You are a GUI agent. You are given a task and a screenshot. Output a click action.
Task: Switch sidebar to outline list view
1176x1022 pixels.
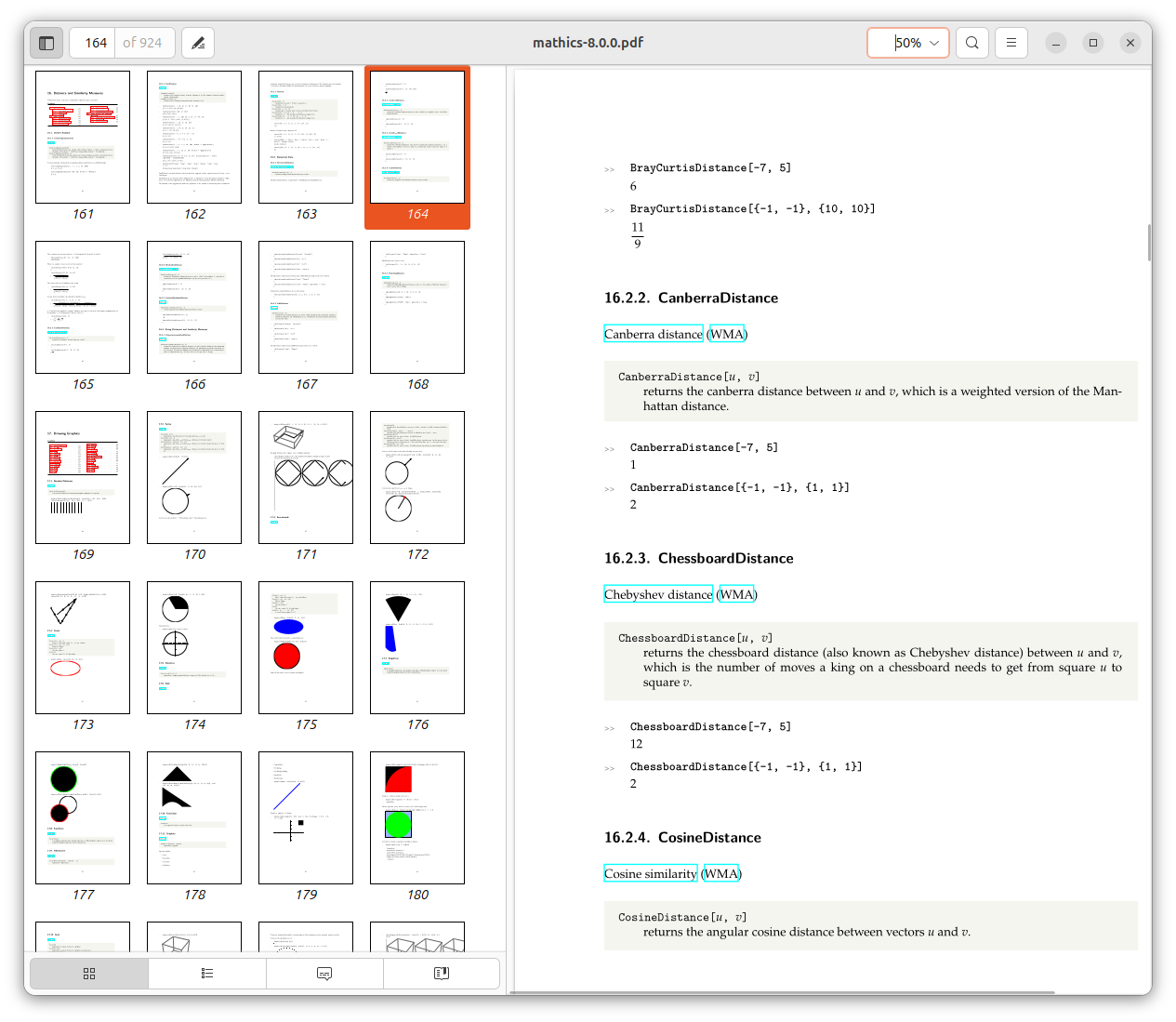point(207,974)
